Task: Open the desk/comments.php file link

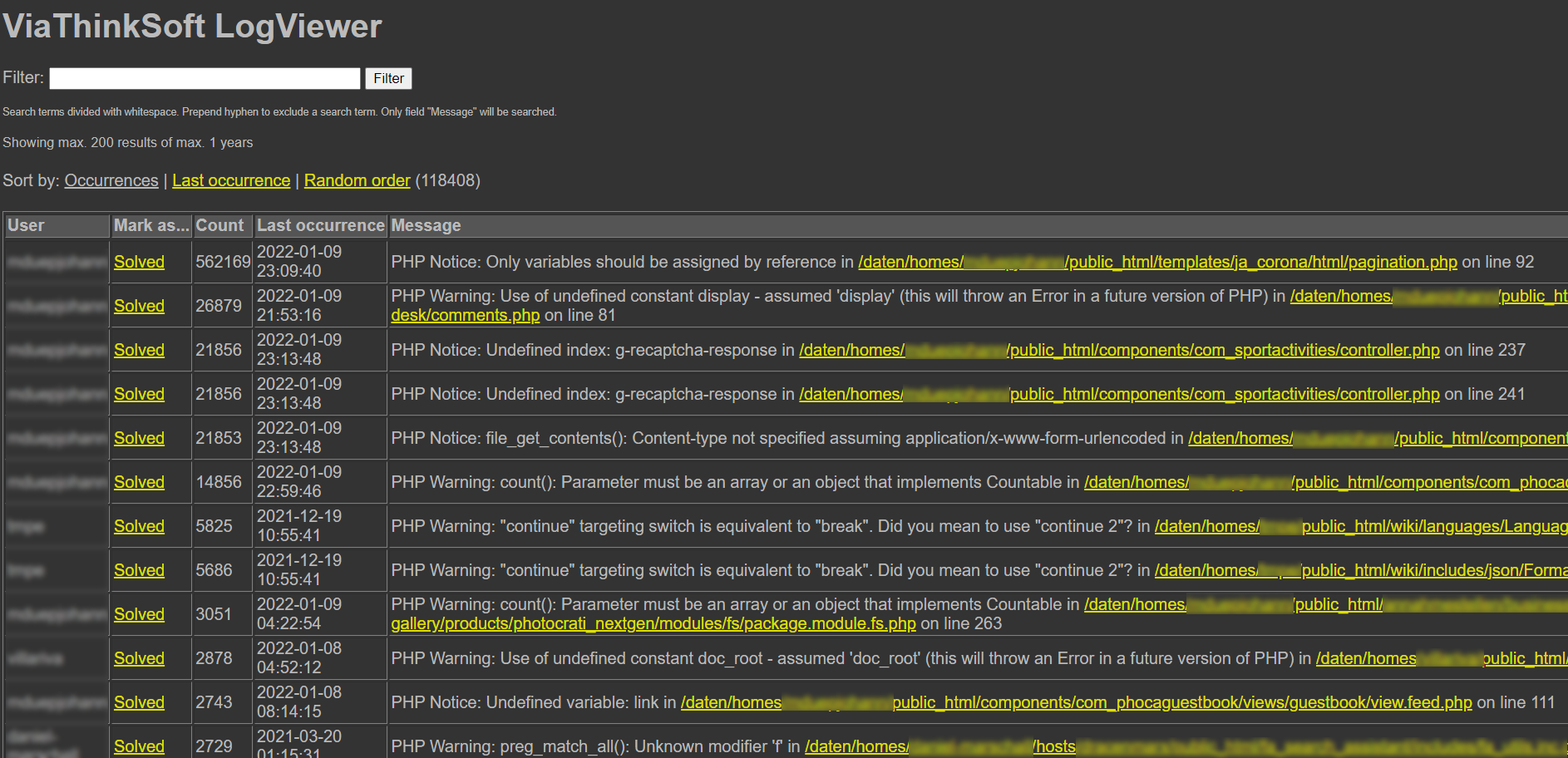Action: pyautogui.click(x=466, y=315)
